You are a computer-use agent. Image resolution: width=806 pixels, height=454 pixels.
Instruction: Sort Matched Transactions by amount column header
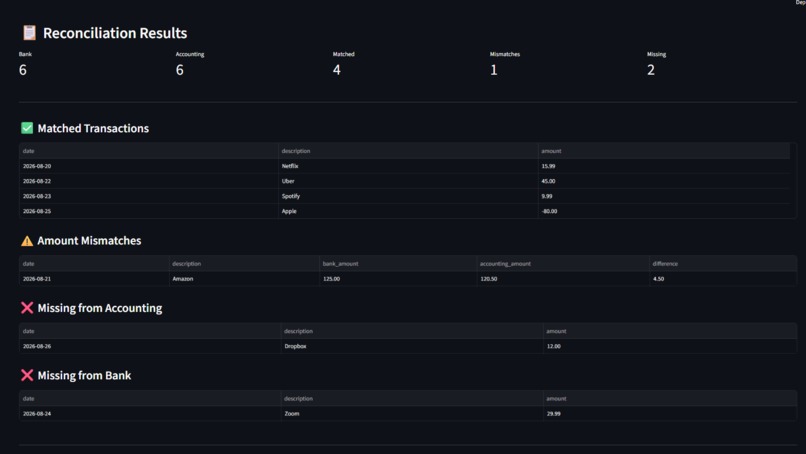pyautogui.click(x=664, y=151)
